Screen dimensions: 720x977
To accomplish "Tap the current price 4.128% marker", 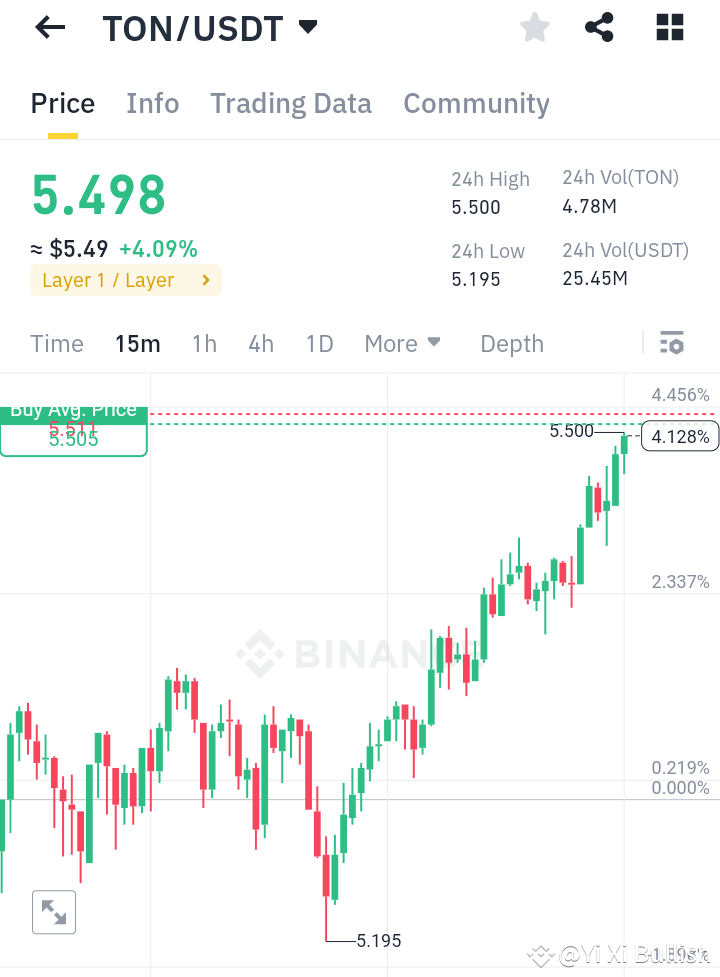I will 680,436.
